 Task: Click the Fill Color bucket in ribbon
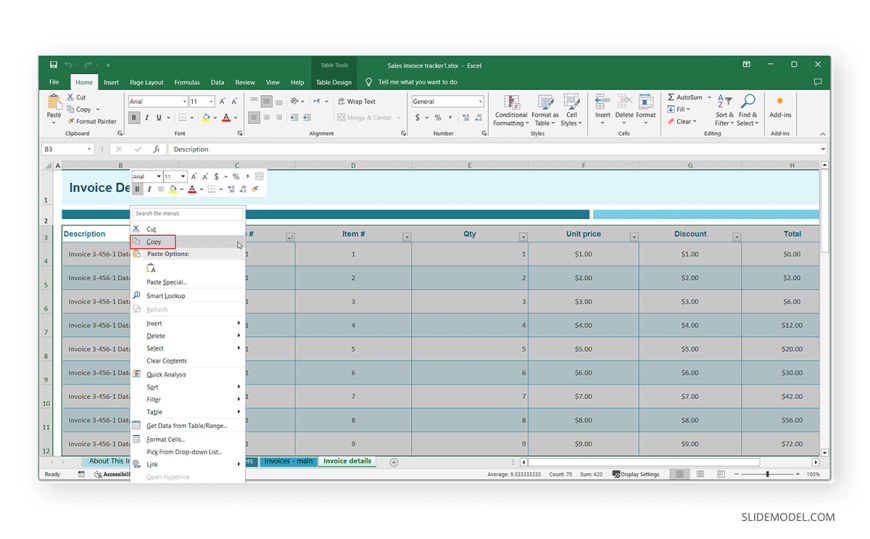pyautogui.click(x=206, y=118)
